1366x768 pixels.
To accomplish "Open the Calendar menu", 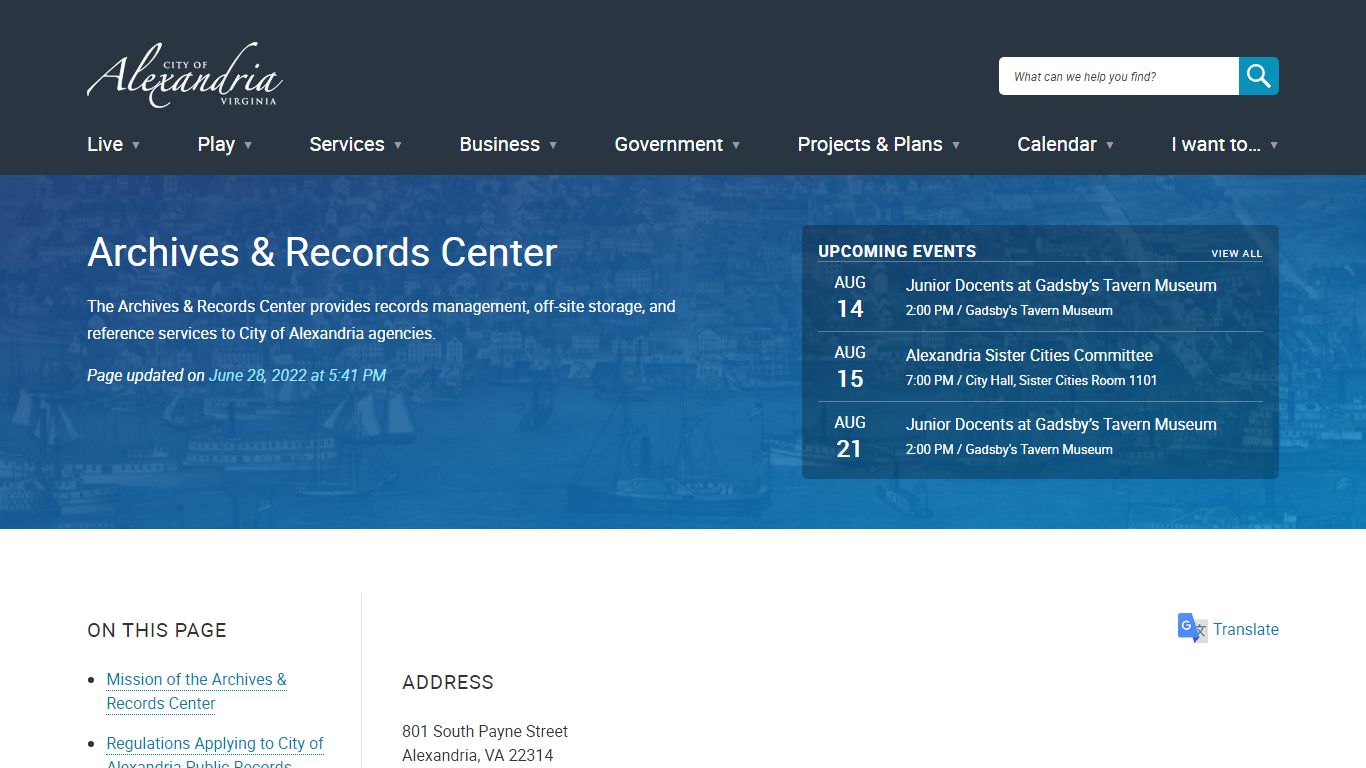I will 1057,144.
